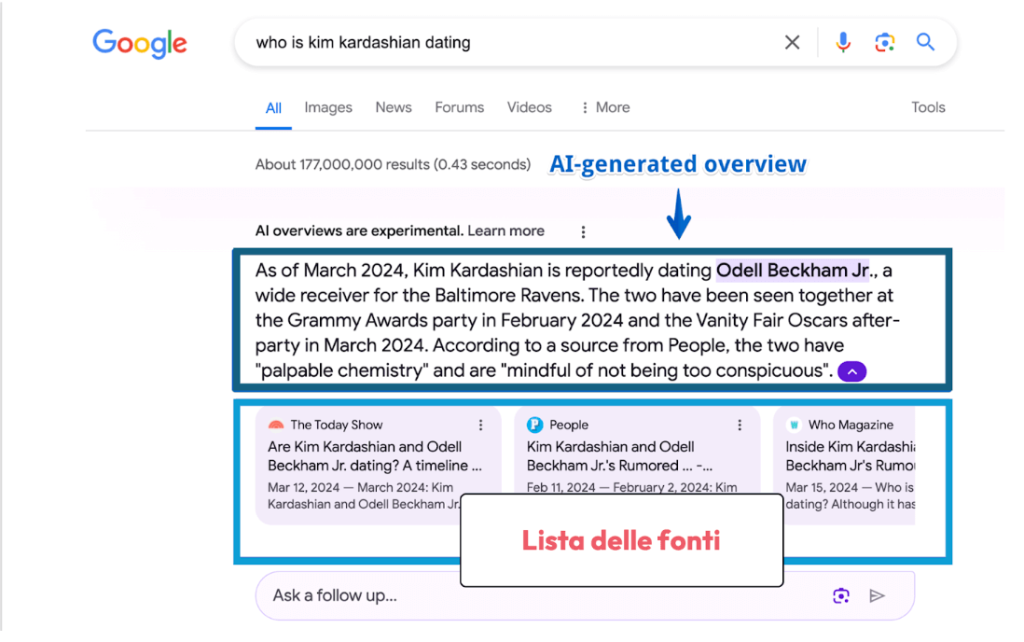Follow the Learn more link
The width and height of the screenshot is (1024, 642).
(505, 231)
